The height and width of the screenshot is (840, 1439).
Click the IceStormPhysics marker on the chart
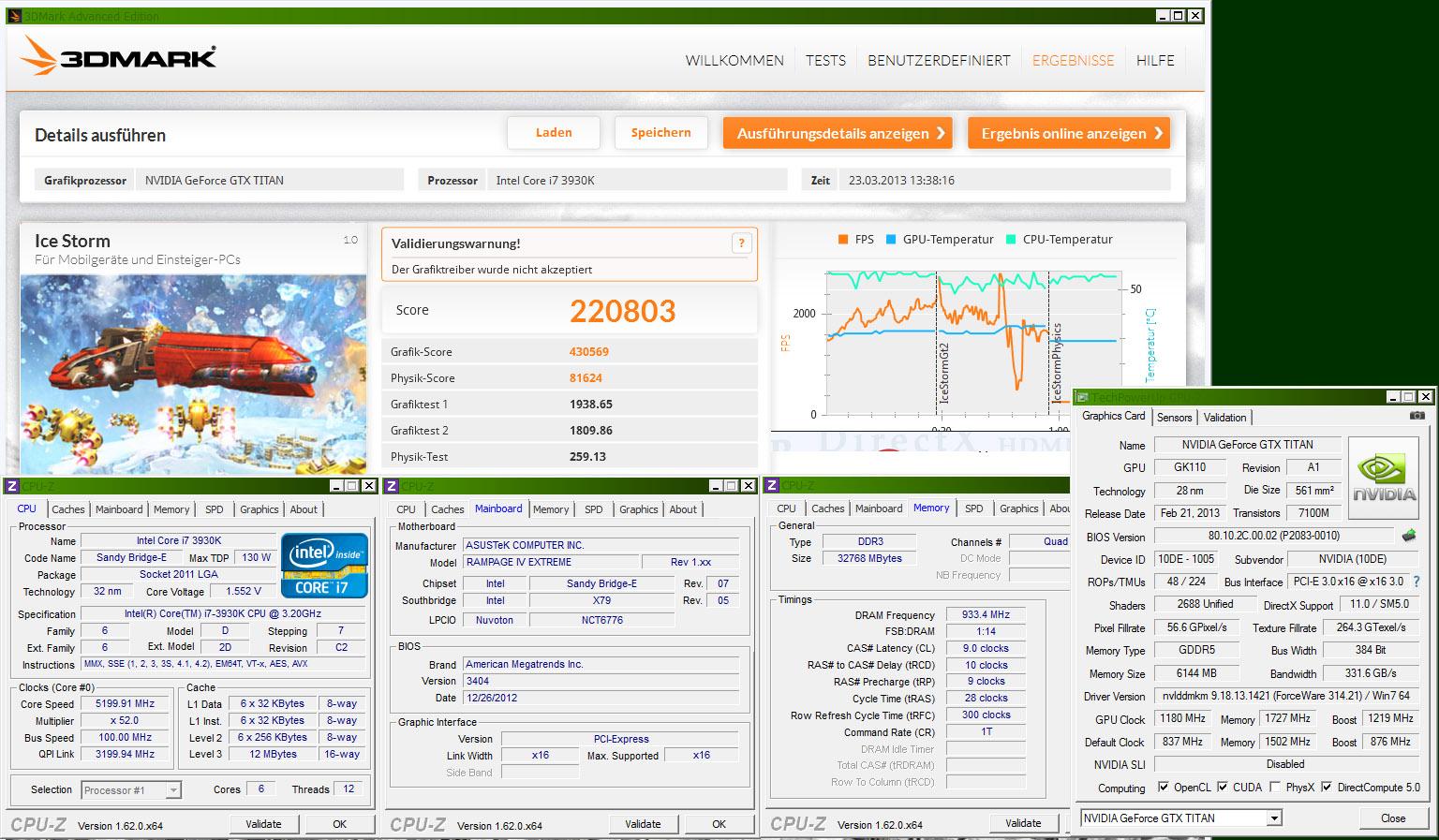(x=1057, y=363)
